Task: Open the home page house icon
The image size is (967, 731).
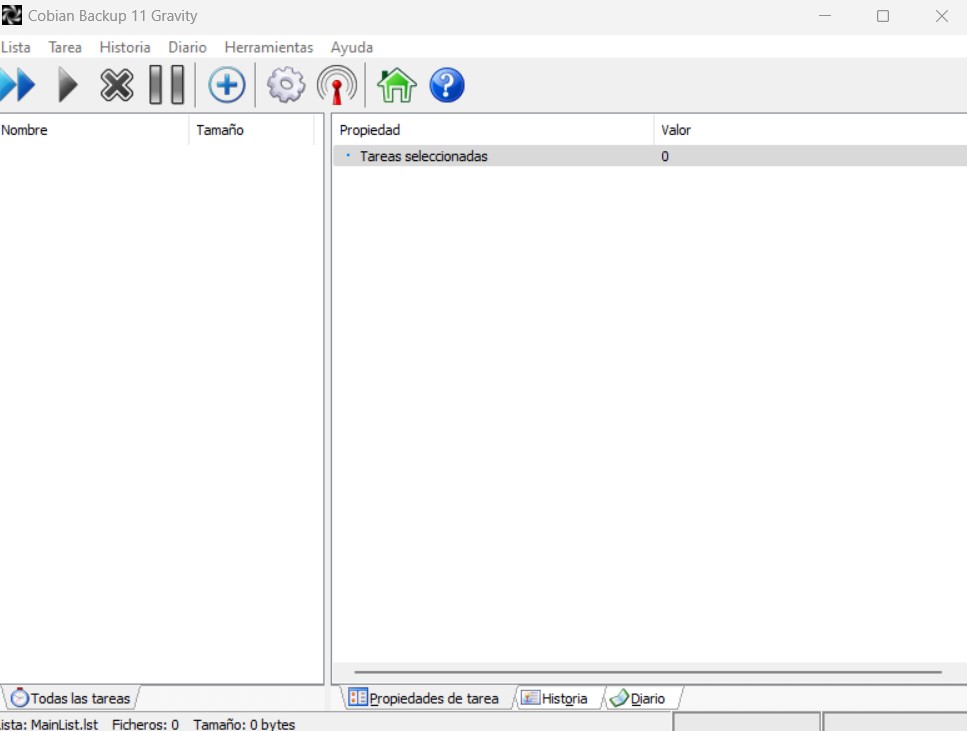Action: tap(396, 86)
